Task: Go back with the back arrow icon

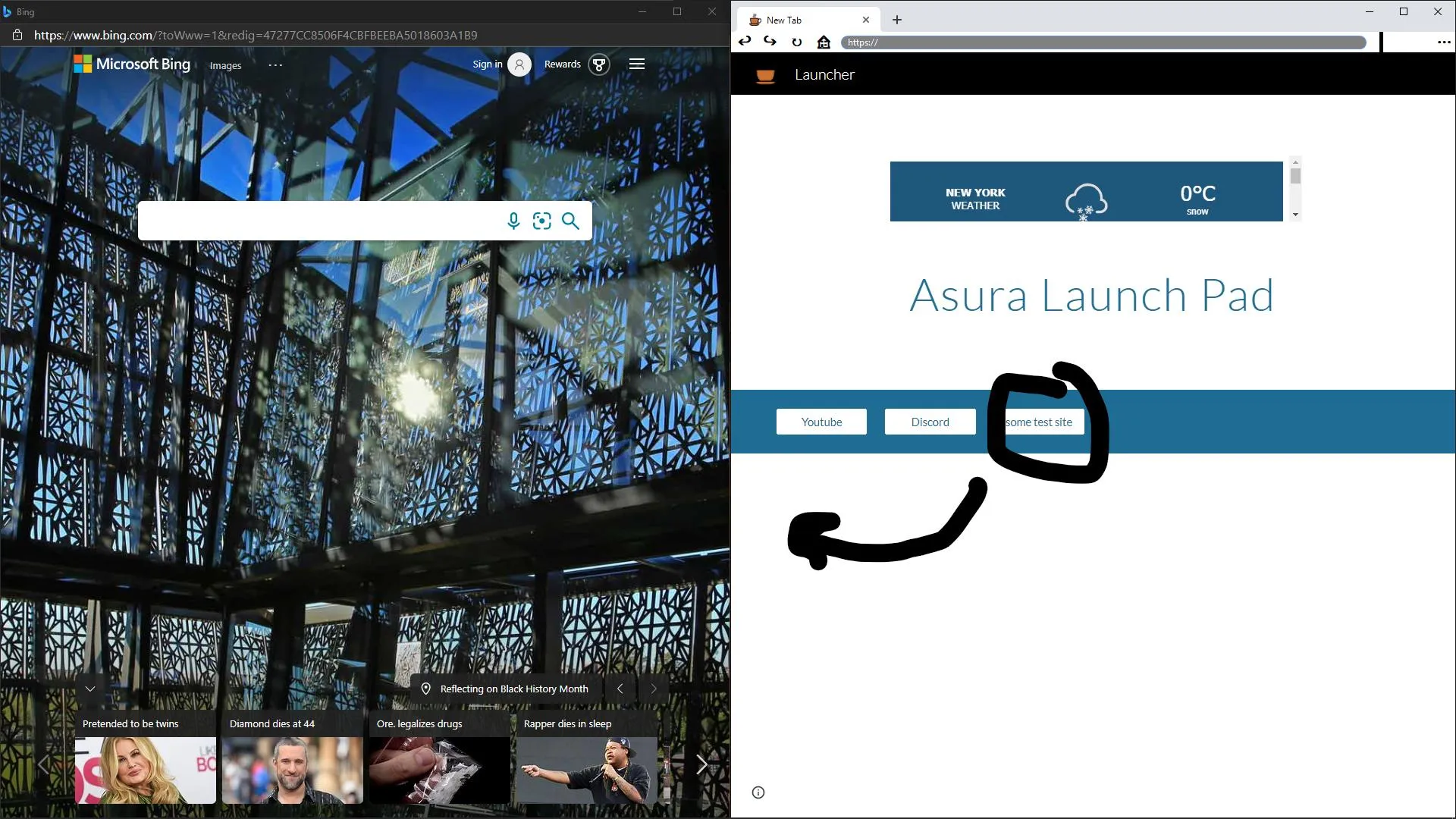Action: pyautogui.click(x=745, y=42)
